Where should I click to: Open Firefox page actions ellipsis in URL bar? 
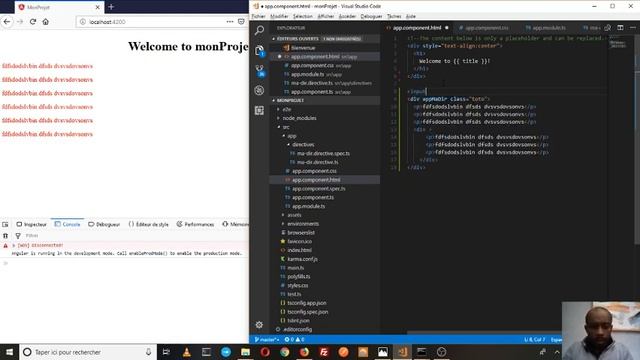(x=230, y=22)
